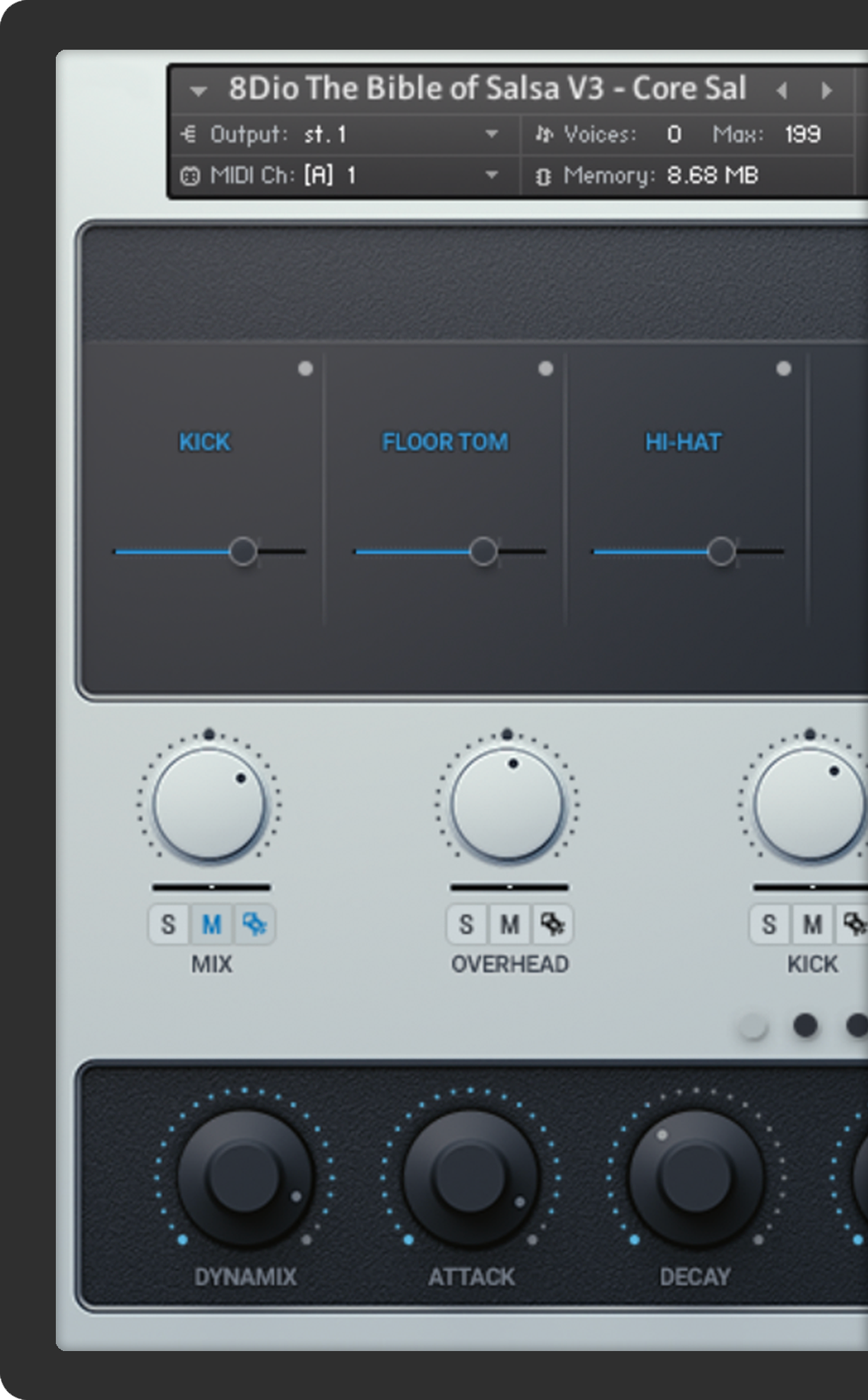Click the instrument title text
The width and height of the screenshot is (868, 1400).
(487, 89)
